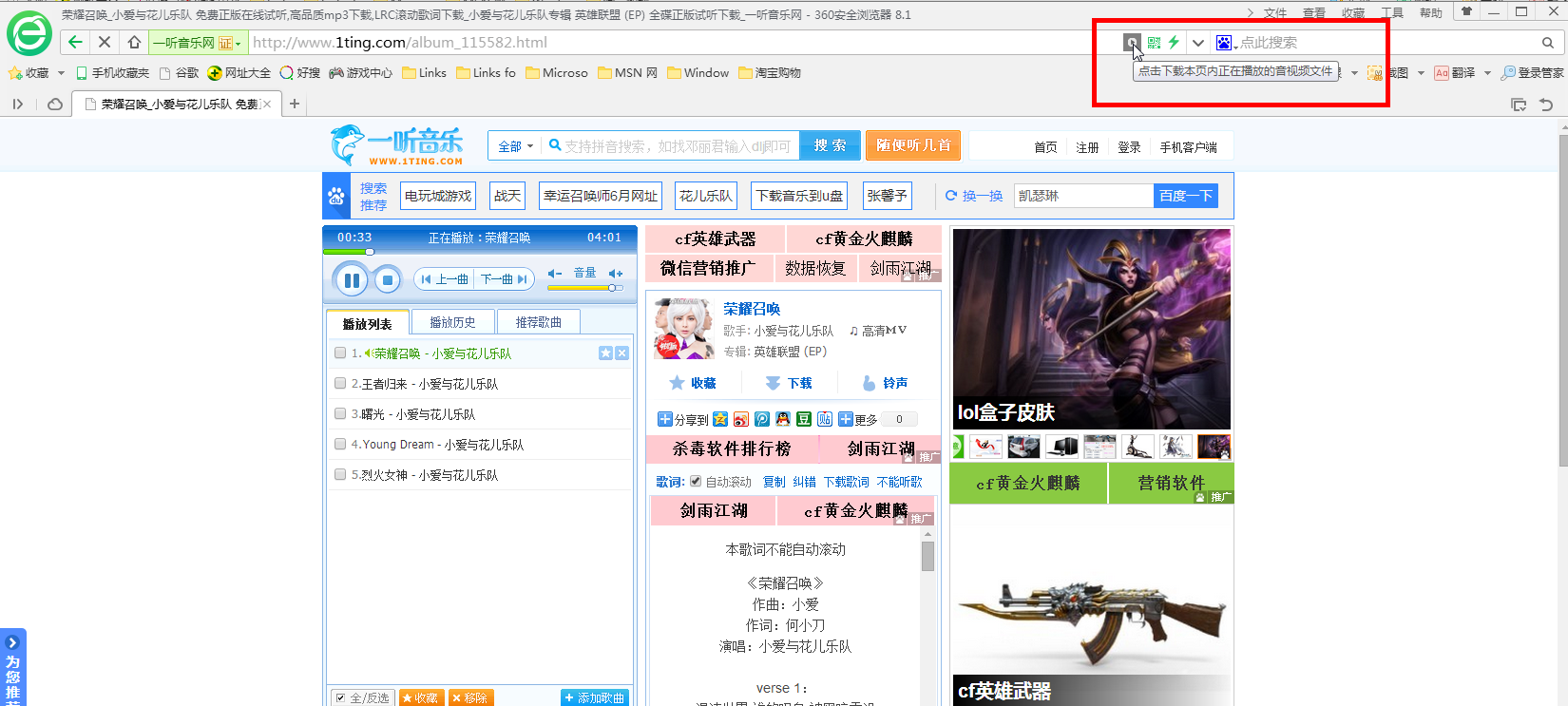Favorite 荣耀召唤 with its star icon

605,353
